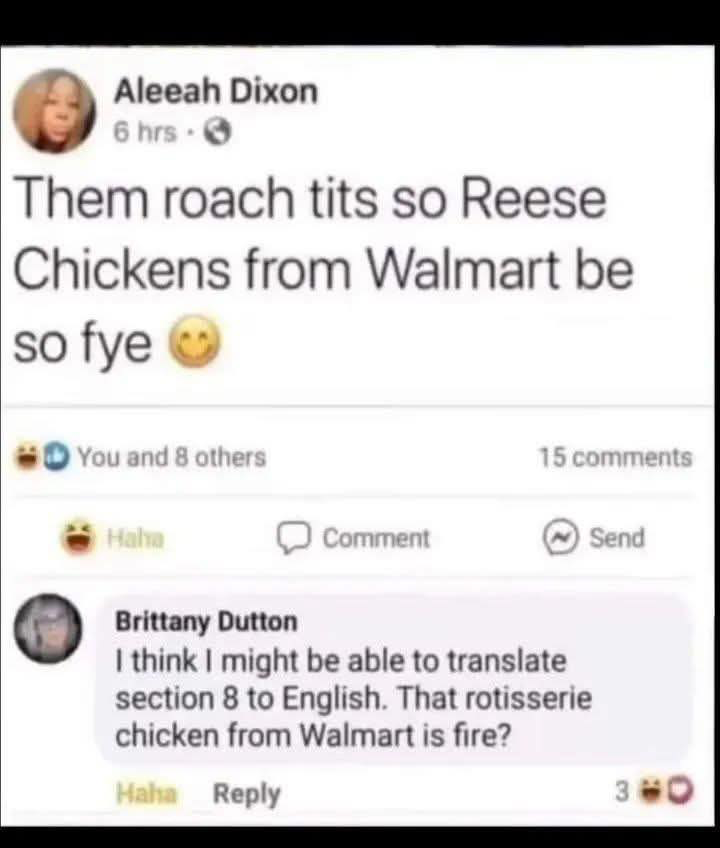
Task: Click the laughing face icon beside Haha
Action: pyautogui.click(x=81, y=537)
